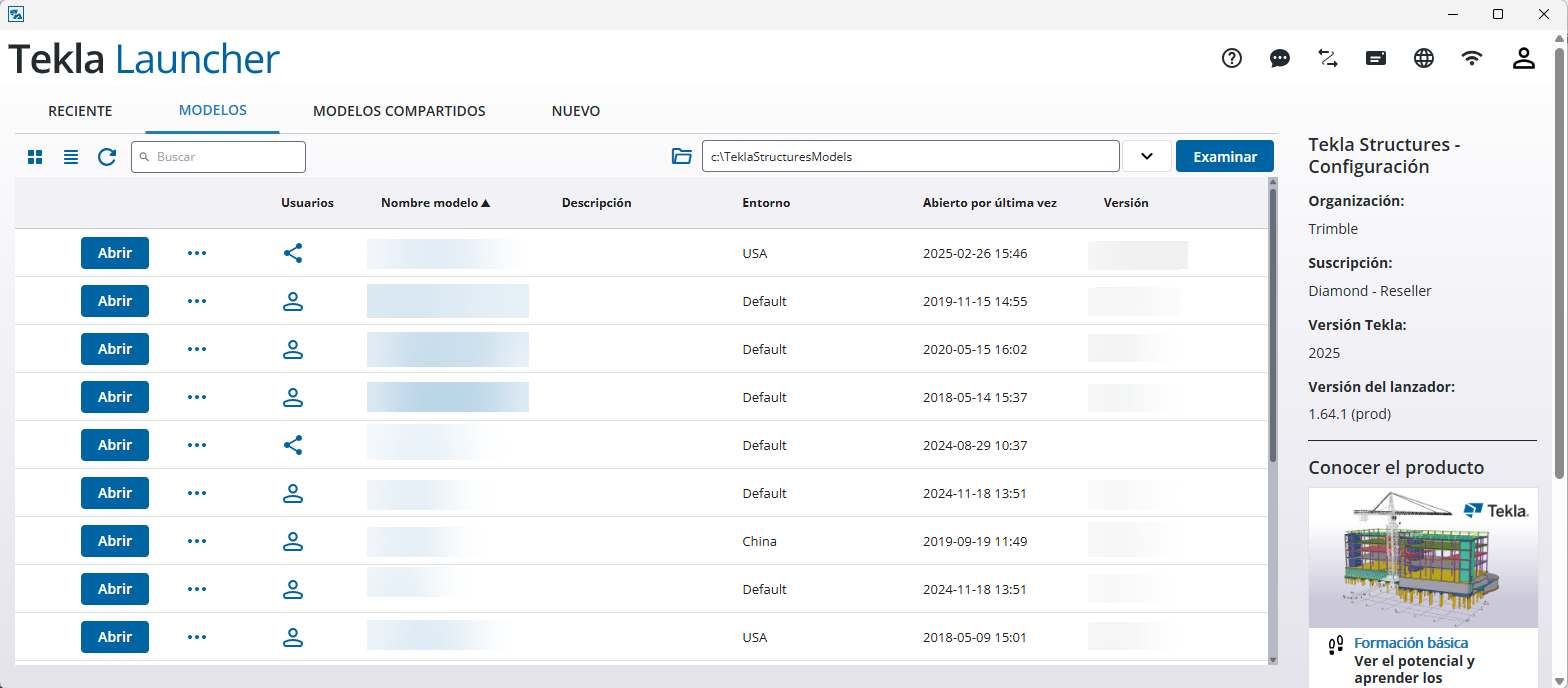This screenshot has width=1568, height=688.
Task: Switch to the RECIENTE tab
Action: [x=80, y=111]
